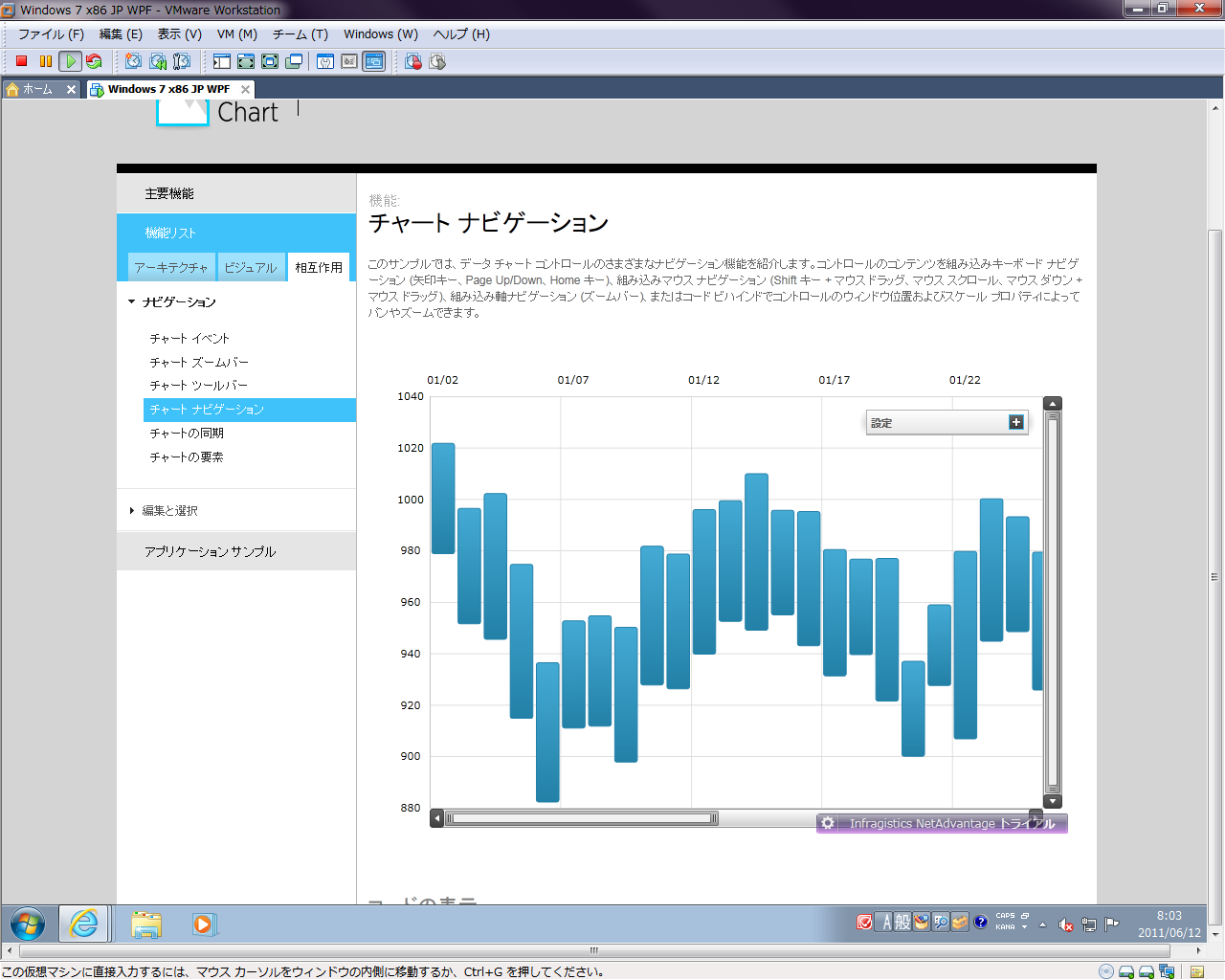This screenshot has height=980, width=1225.
Task: Expand the 設定 panel with the plus button
Action: pos(1016,422)
